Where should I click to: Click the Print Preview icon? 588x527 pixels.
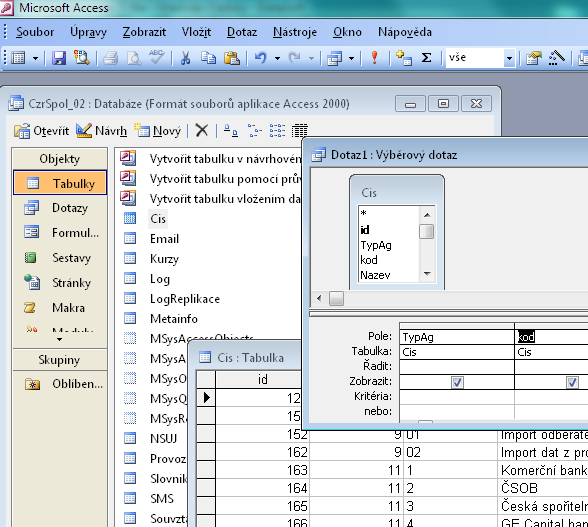(134, 58)
